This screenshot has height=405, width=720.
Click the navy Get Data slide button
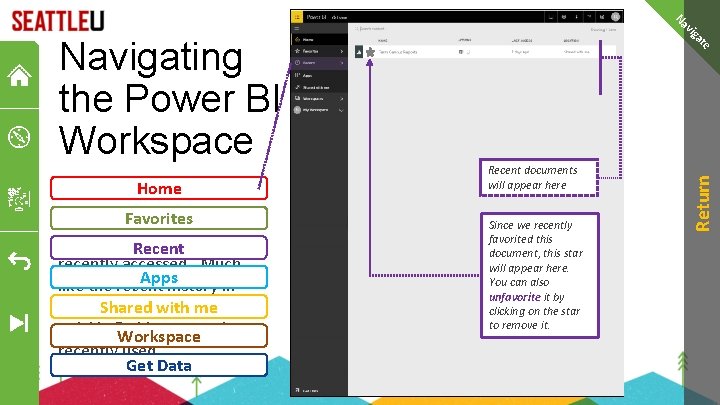point(159,366)
